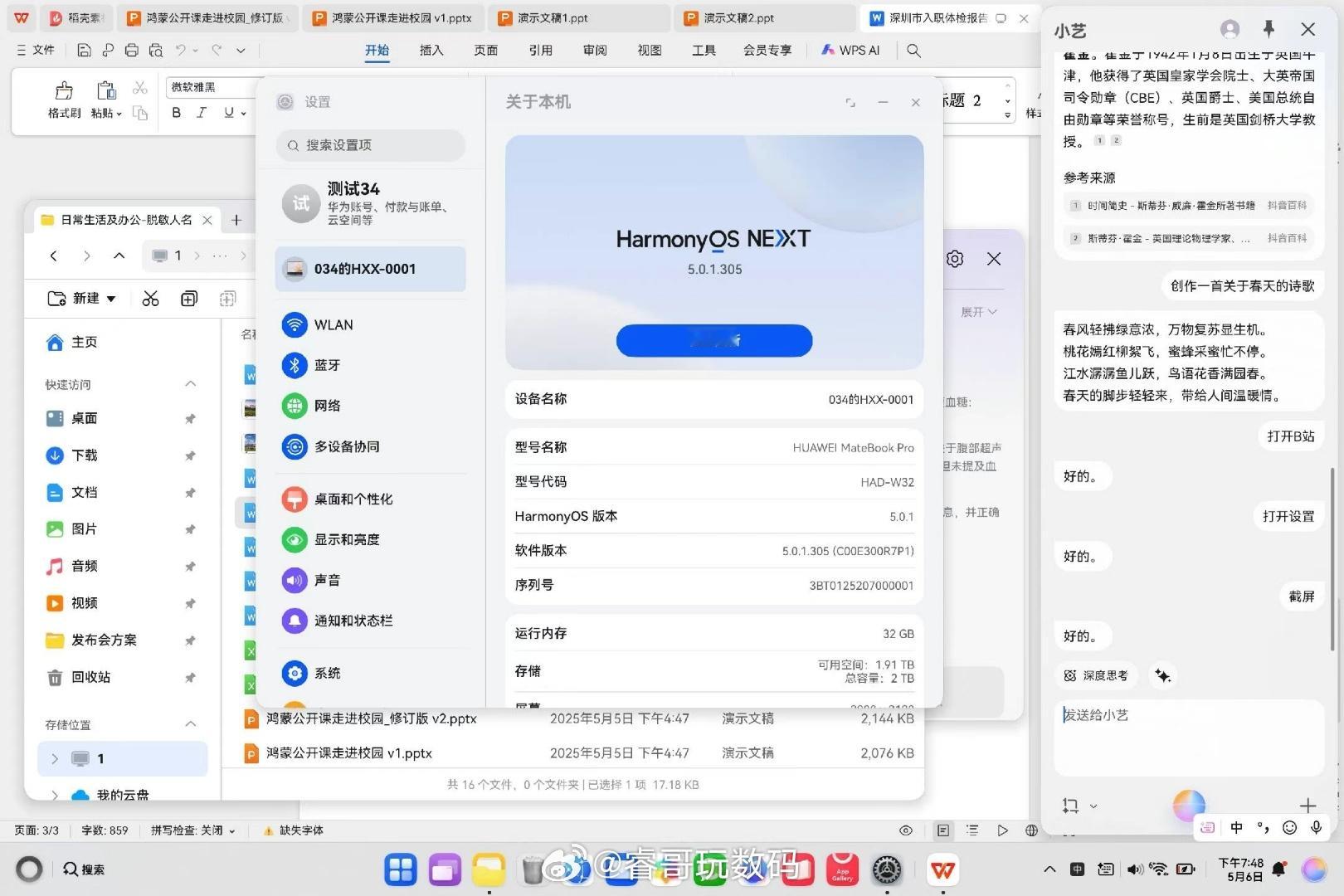Switch to the 演示文稿1.ppt document tab
This screenshot has height=896, width=1344.
[578, 17]
